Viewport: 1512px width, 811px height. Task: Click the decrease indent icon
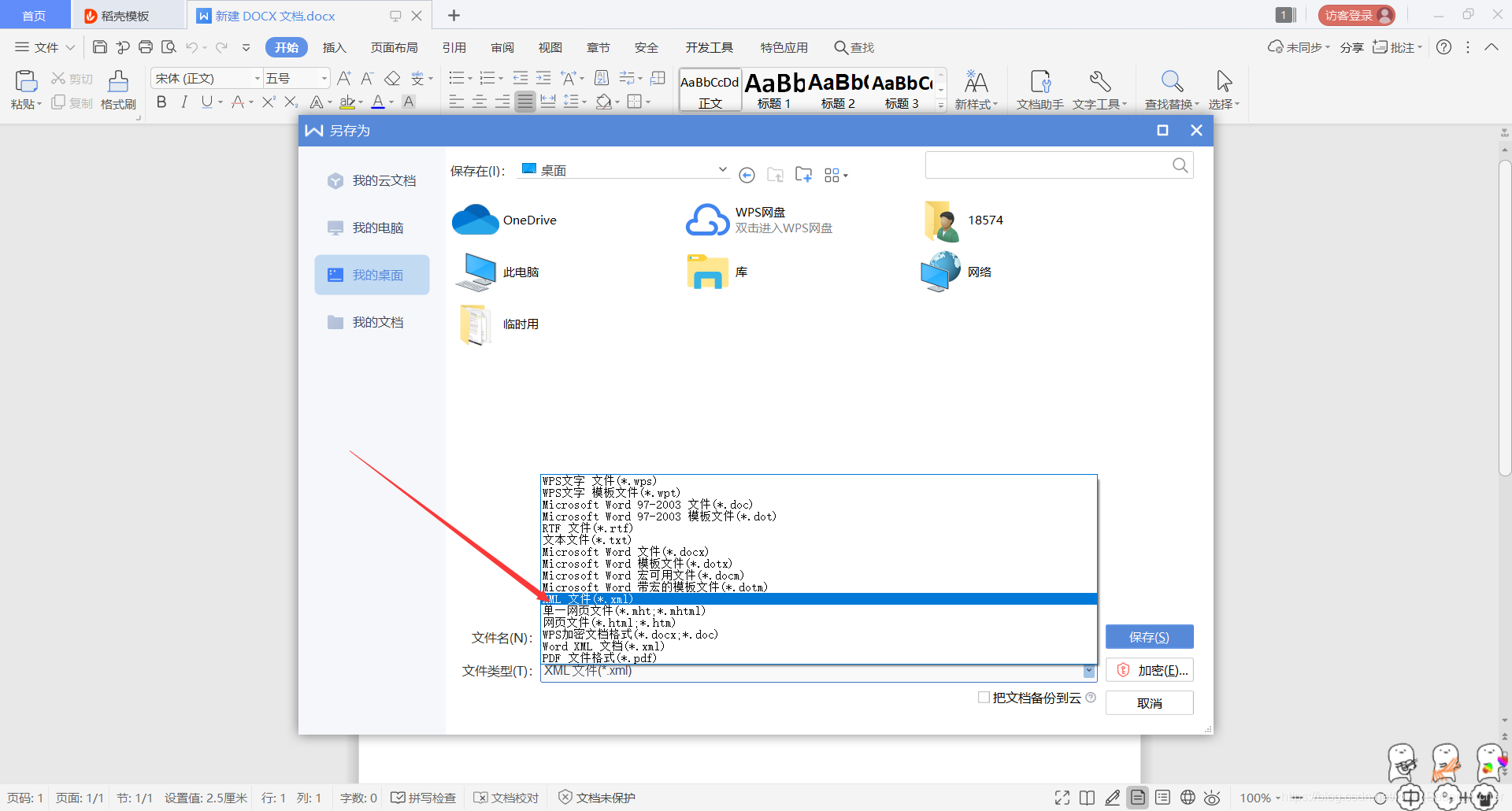[521, 78]
